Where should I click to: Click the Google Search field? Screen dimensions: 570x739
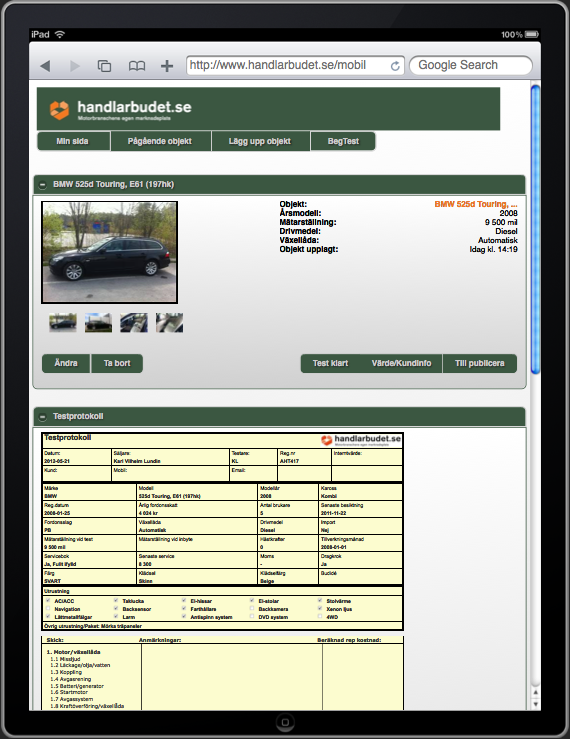471,65
